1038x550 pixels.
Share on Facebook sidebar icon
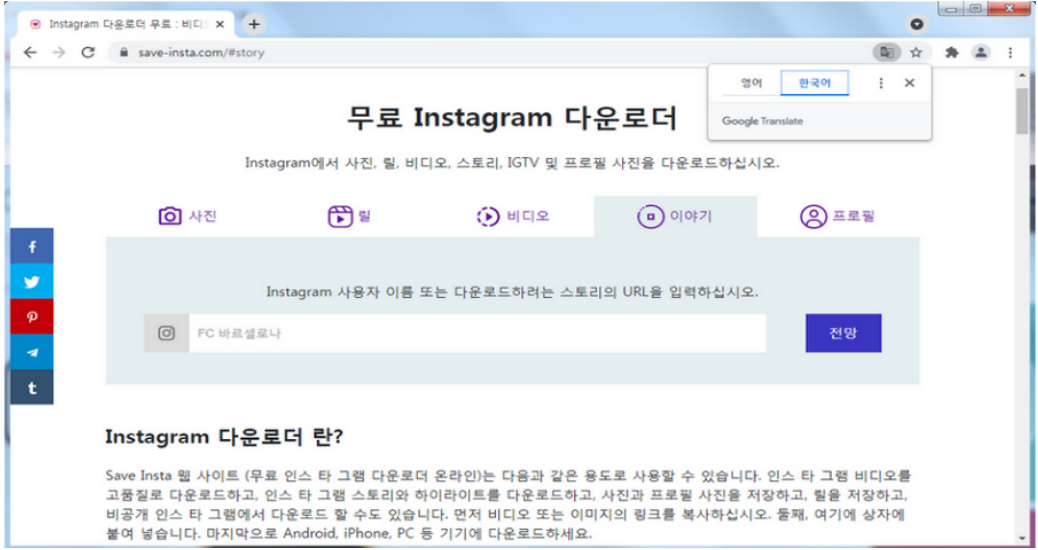tap(32, 246)
